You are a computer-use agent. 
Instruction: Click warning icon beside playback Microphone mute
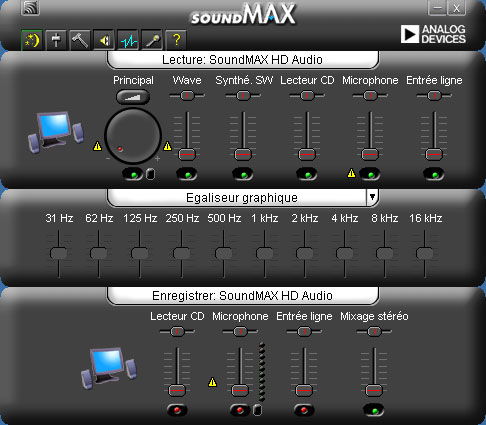point(351,173)
